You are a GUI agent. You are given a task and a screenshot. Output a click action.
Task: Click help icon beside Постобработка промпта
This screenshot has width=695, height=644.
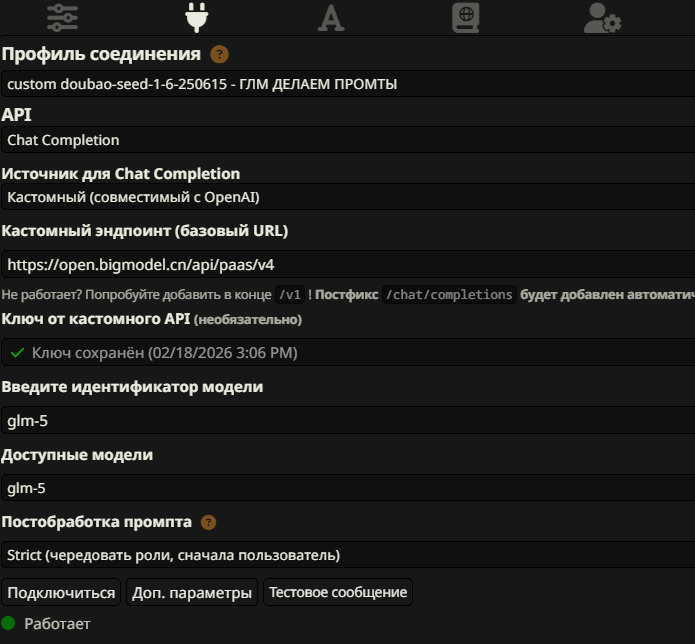208,522
